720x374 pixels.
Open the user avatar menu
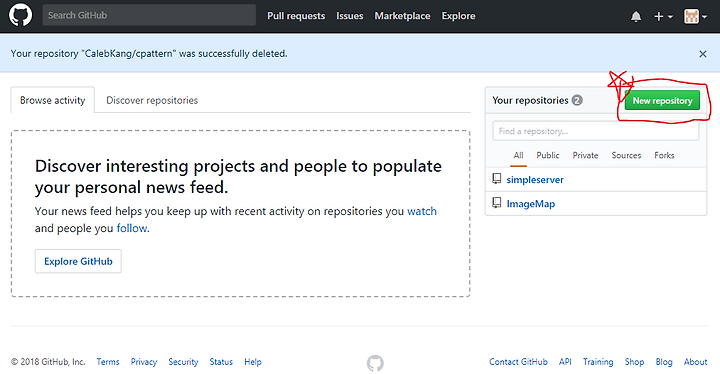(x=695, y=17)
